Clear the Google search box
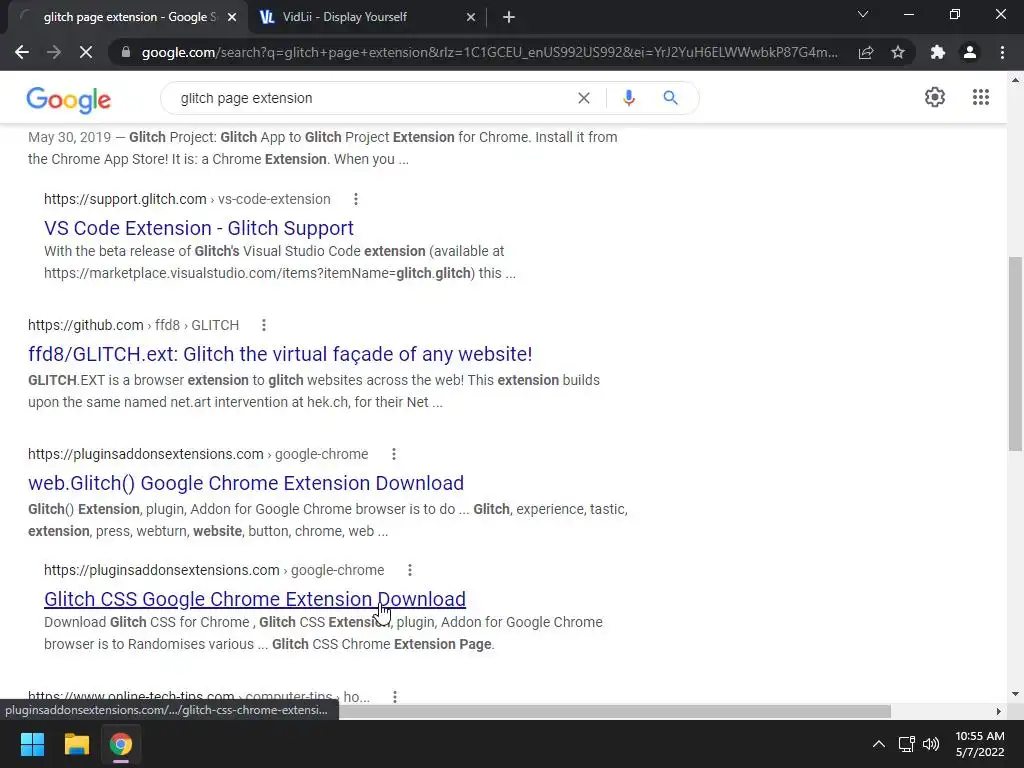The height and width of the screenshot is (768, 1024). click(x=584, y=98)
